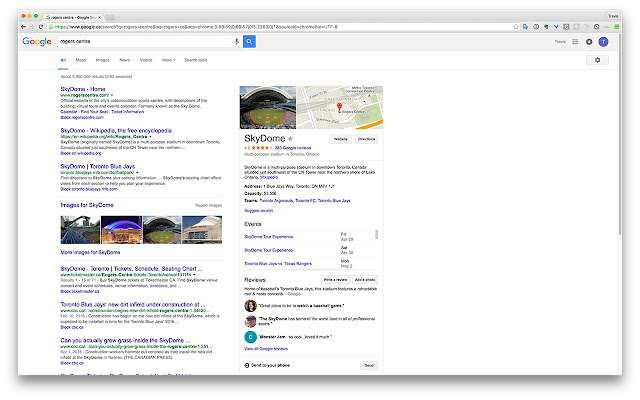The image size is (640, 400).
Task: Reload the page with the refresh icon
Action: tap(41, 27)
